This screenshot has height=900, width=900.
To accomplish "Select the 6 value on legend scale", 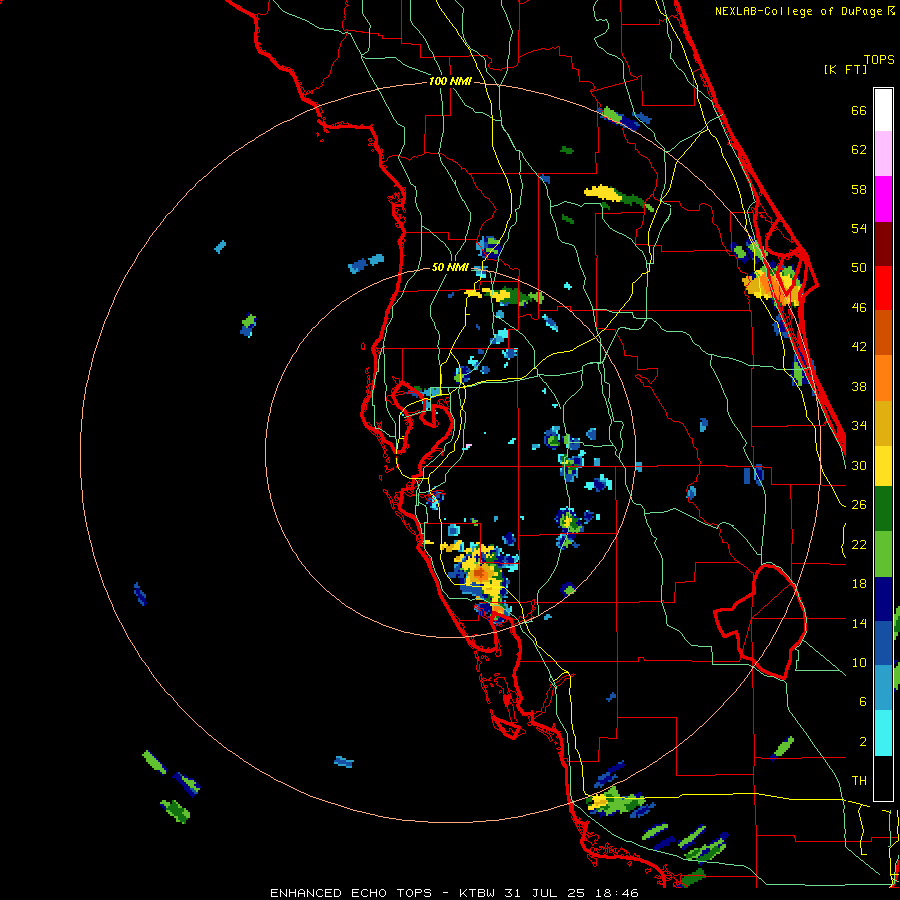I will [862, 702].
